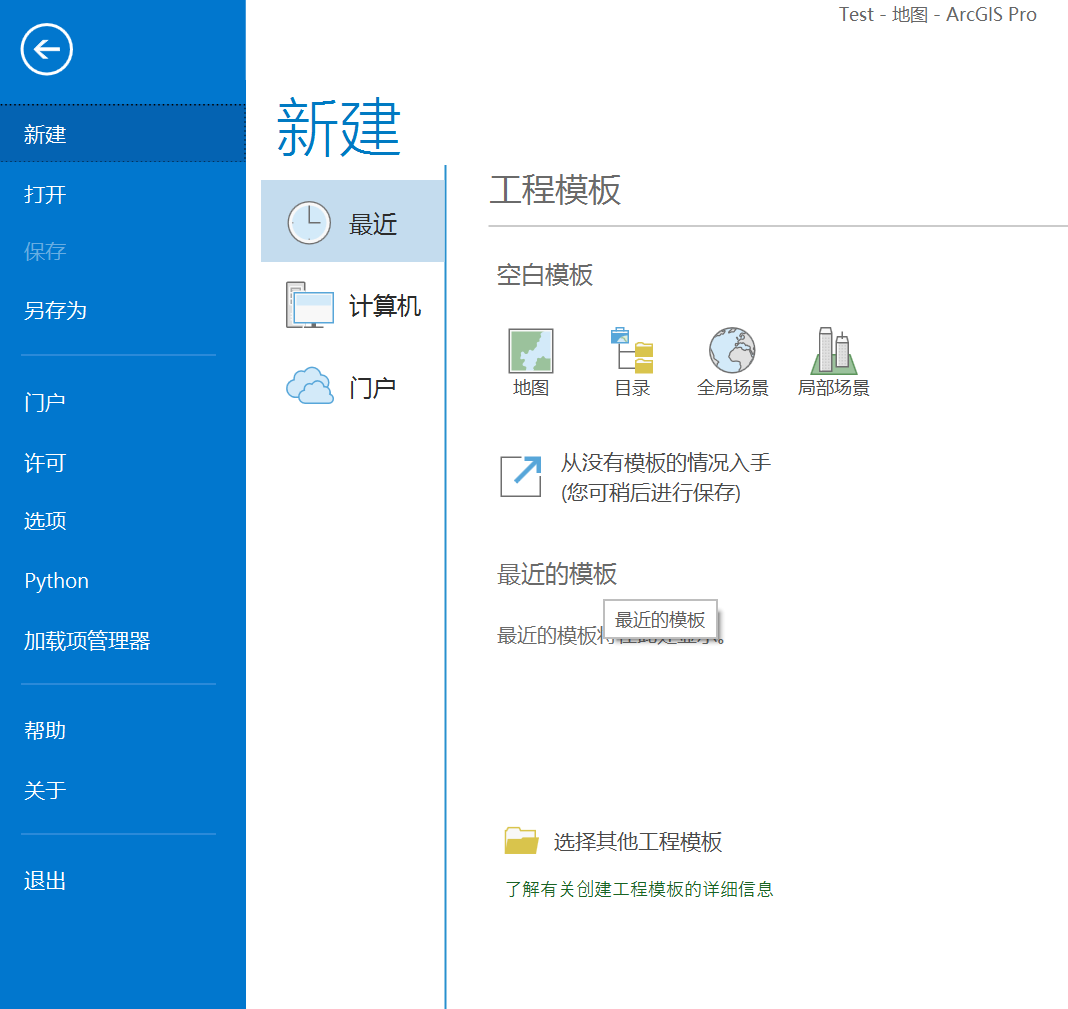Image resolution: width=1068 pixels, height=1009 pixels.
Task: Select the 地图 map template icon
Action: [531, 351]
